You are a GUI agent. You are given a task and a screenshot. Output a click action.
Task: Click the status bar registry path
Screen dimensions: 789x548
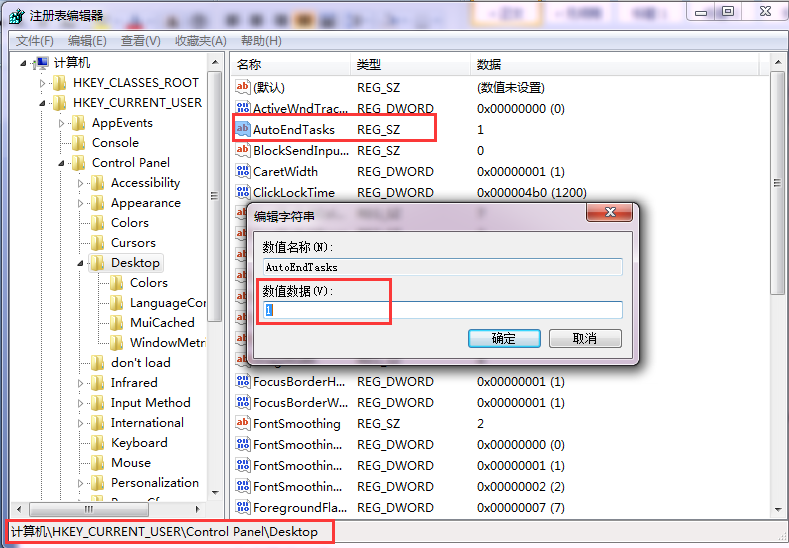pos(165,532)
